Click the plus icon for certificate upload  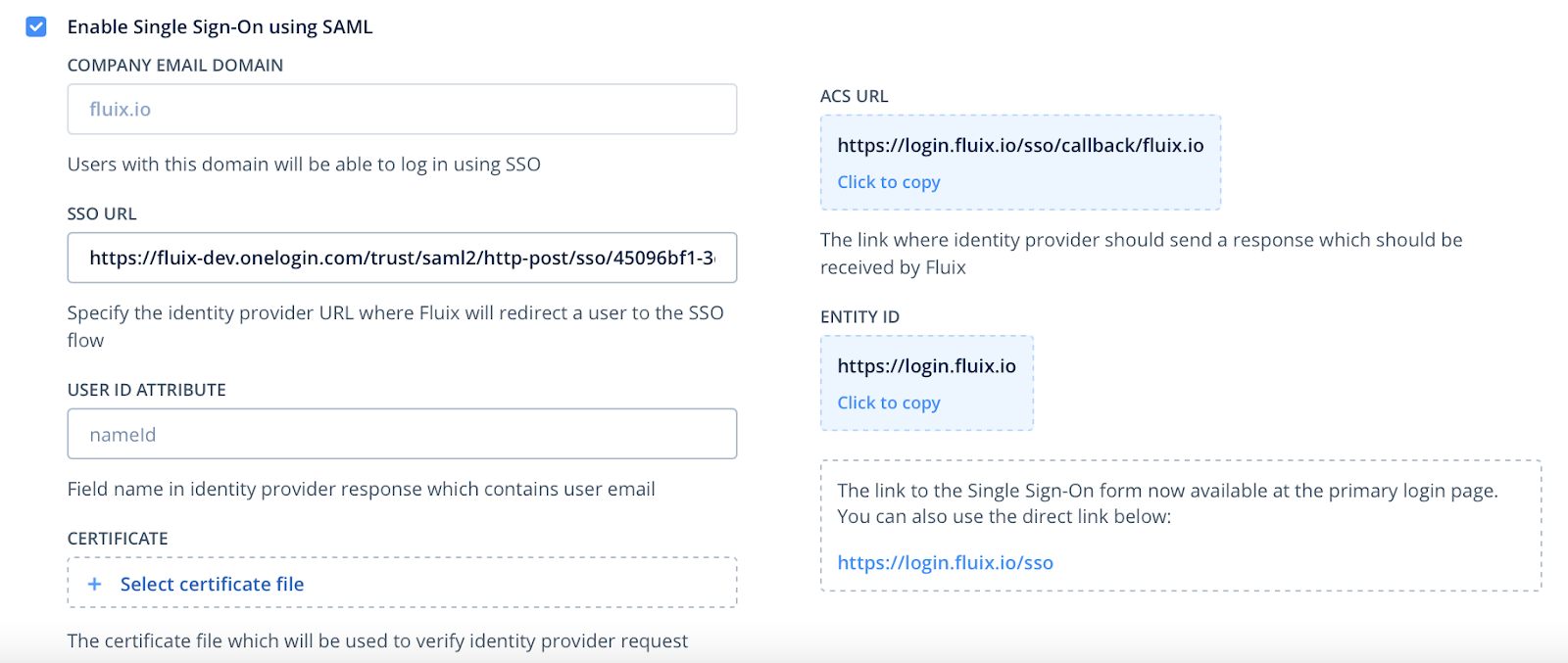tap(94, 584)
